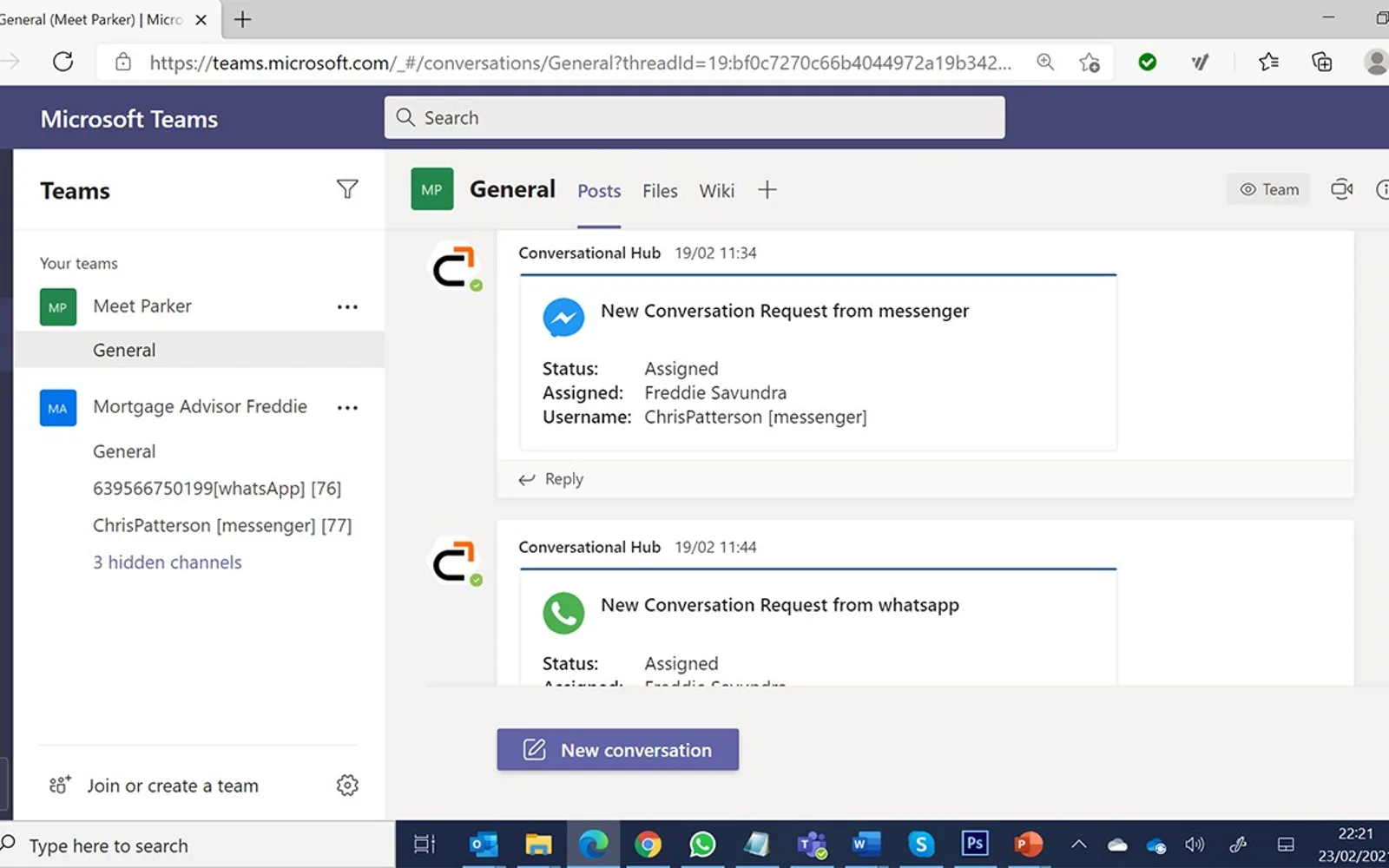Add this page to favorites star
Image resolution: width=1389 pixels, height=868 pixels.
(x=1089, y=62)
